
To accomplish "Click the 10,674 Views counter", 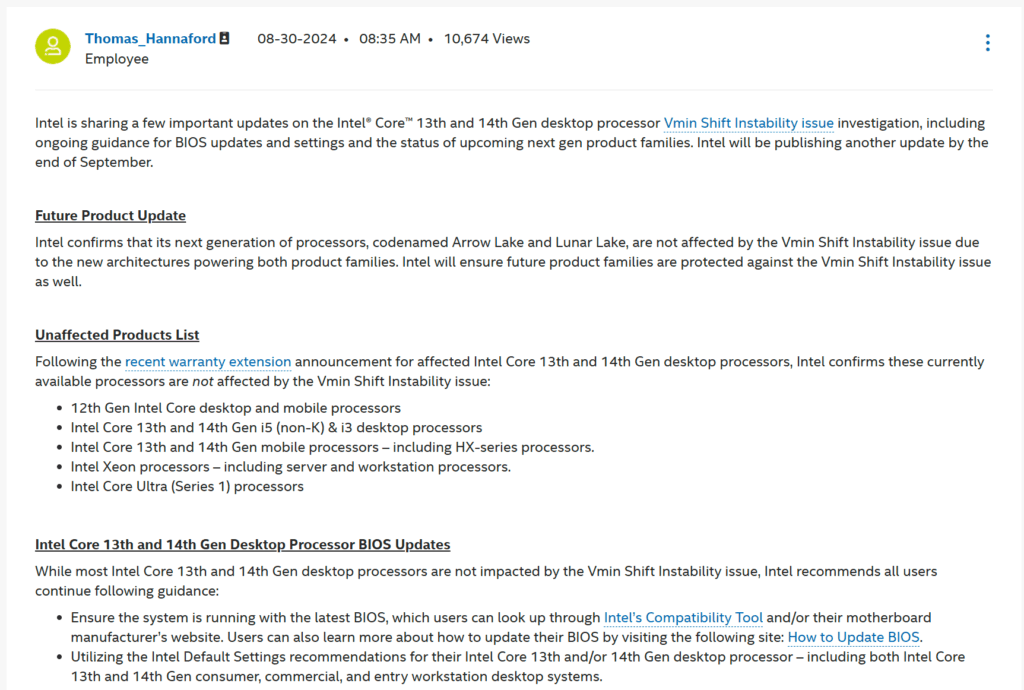I will pyautogui.click(x=487, y=39).
